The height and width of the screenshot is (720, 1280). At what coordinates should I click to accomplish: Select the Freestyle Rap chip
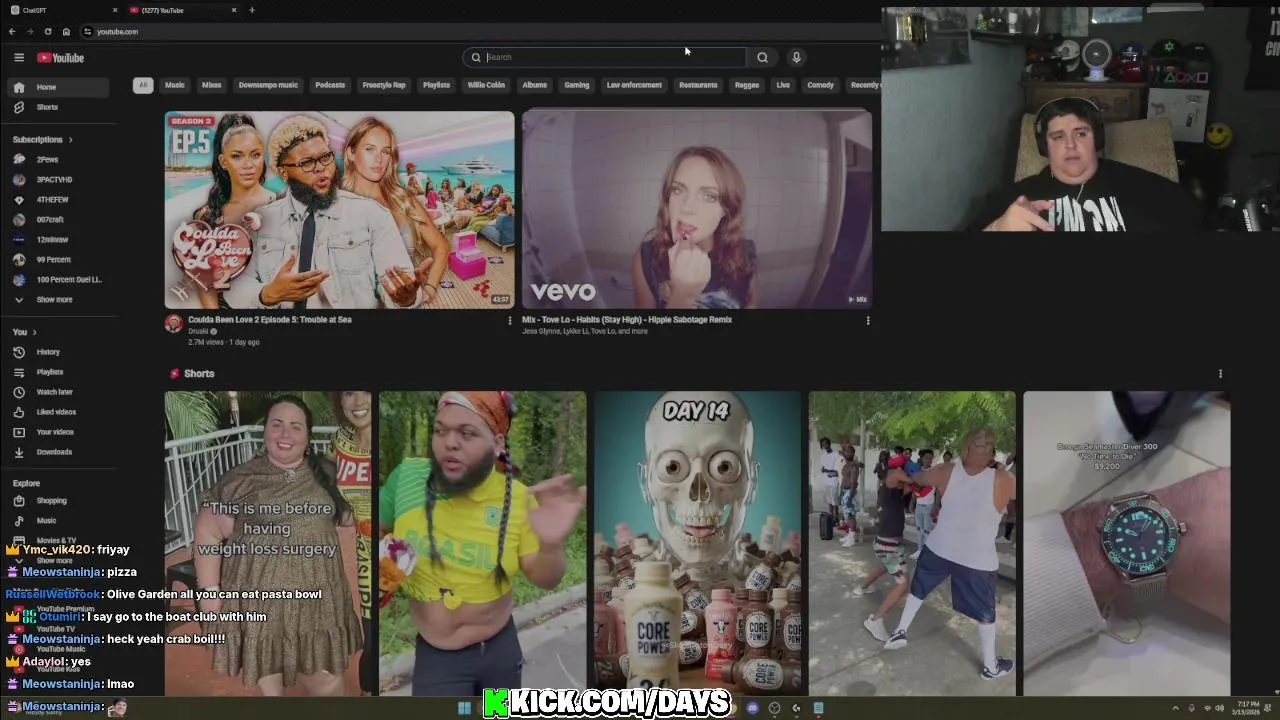point(384,85)
